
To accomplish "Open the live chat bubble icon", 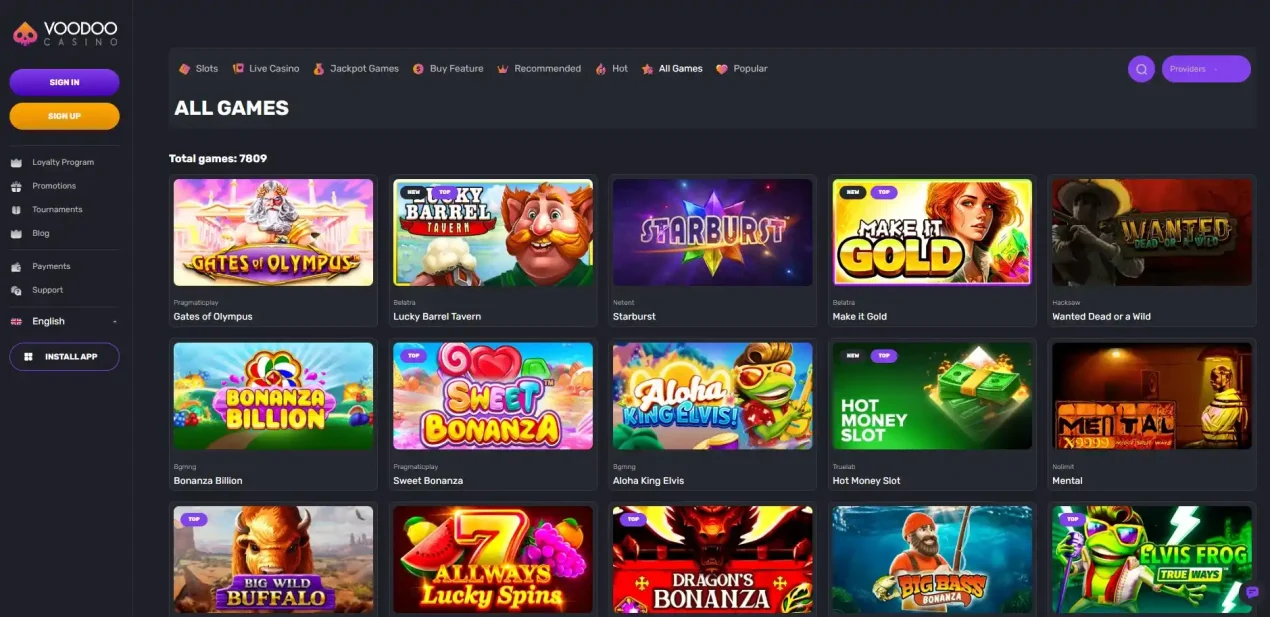I will pyautogui.click(x=1251, y=593).
